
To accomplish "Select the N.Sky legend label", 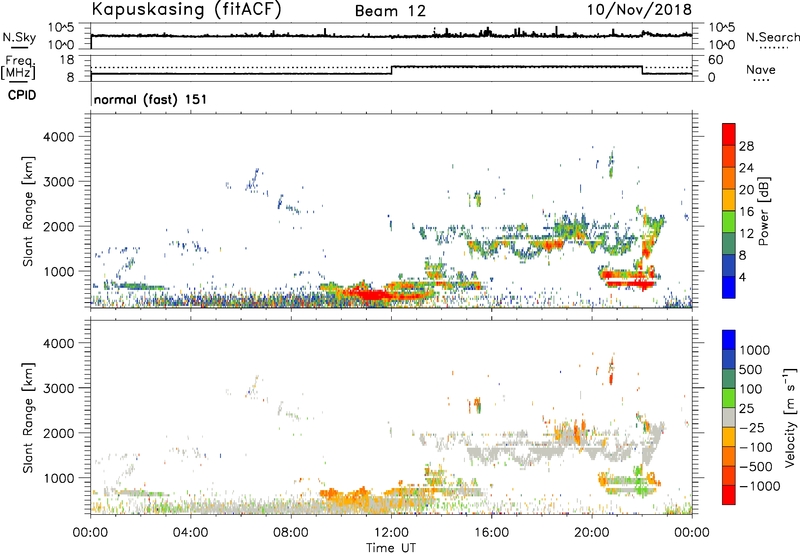I will 19,37.
